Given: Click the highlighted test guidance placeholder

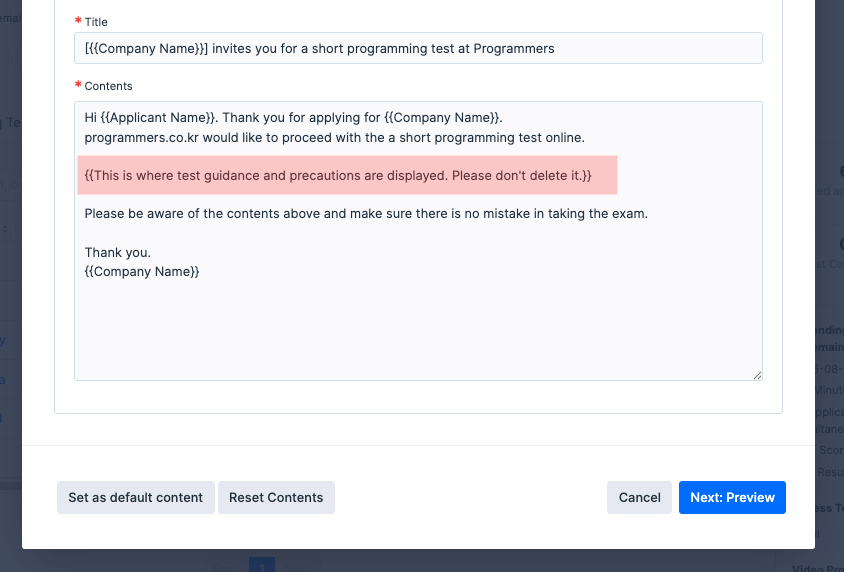Looking at the screenshot, I should pos(338,176).
